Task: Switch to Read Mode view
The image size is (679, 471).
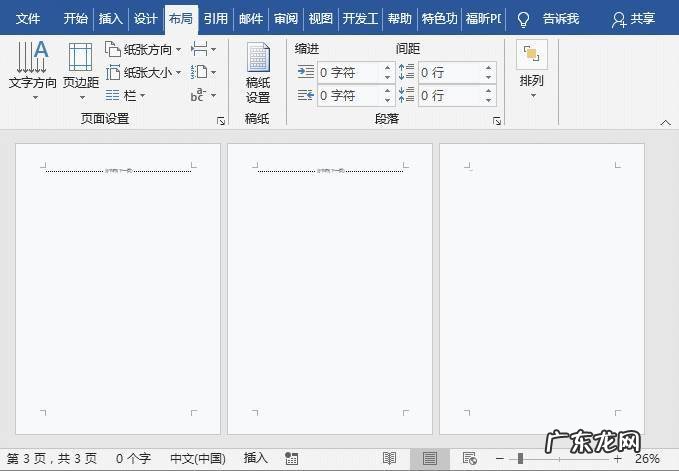Action: (x=389, y=458)
